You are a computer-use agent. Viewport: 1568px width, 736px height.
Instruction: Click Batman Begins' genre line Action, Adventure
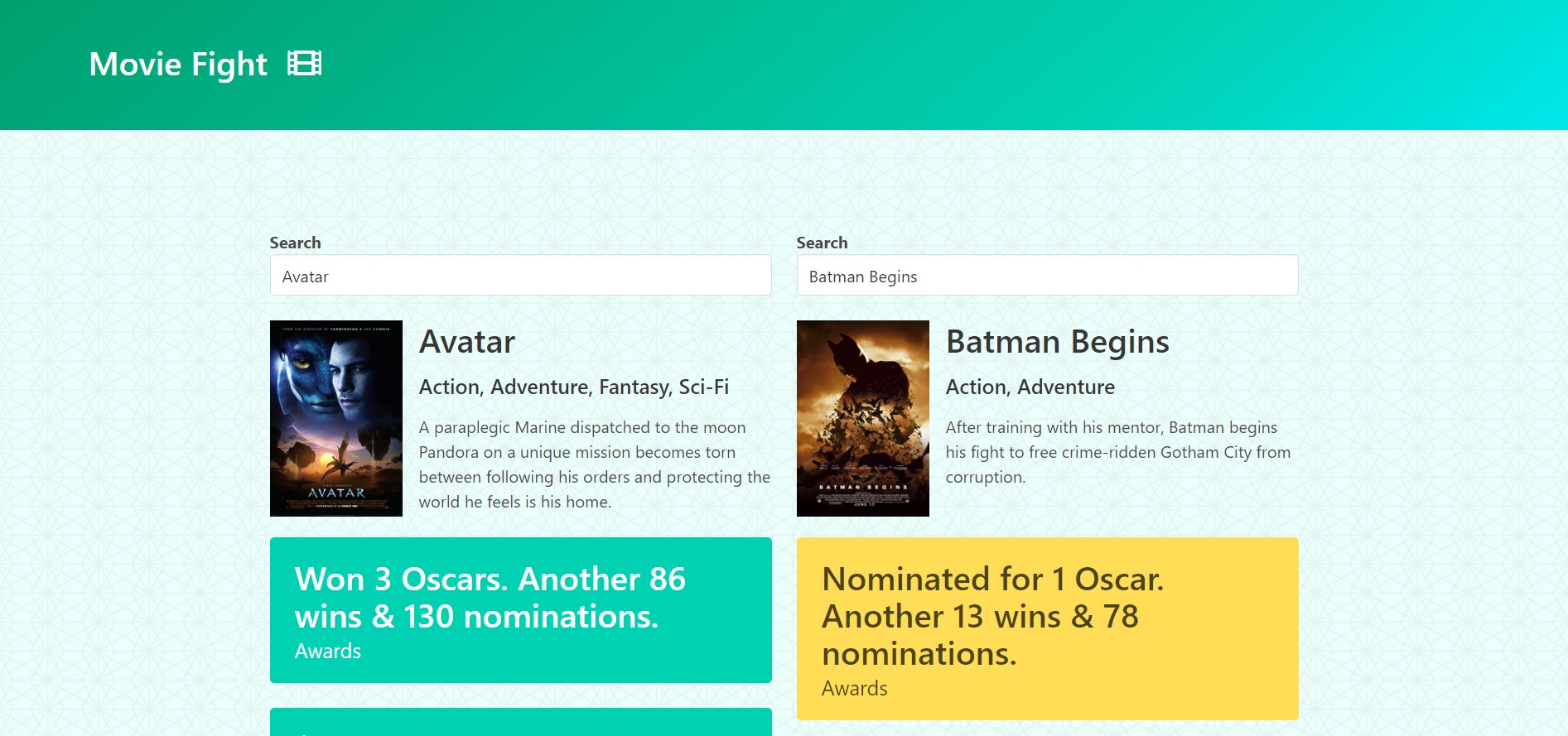tap(1030, 386)
